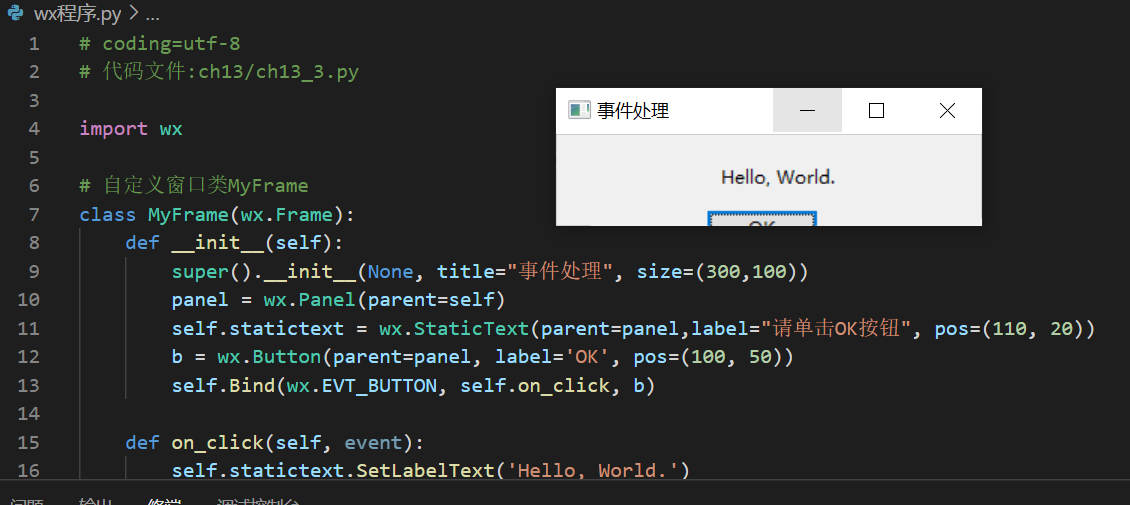Screen dimensions: 1130x505
Task: Open the 问题 panel tab
Action: 26,502
